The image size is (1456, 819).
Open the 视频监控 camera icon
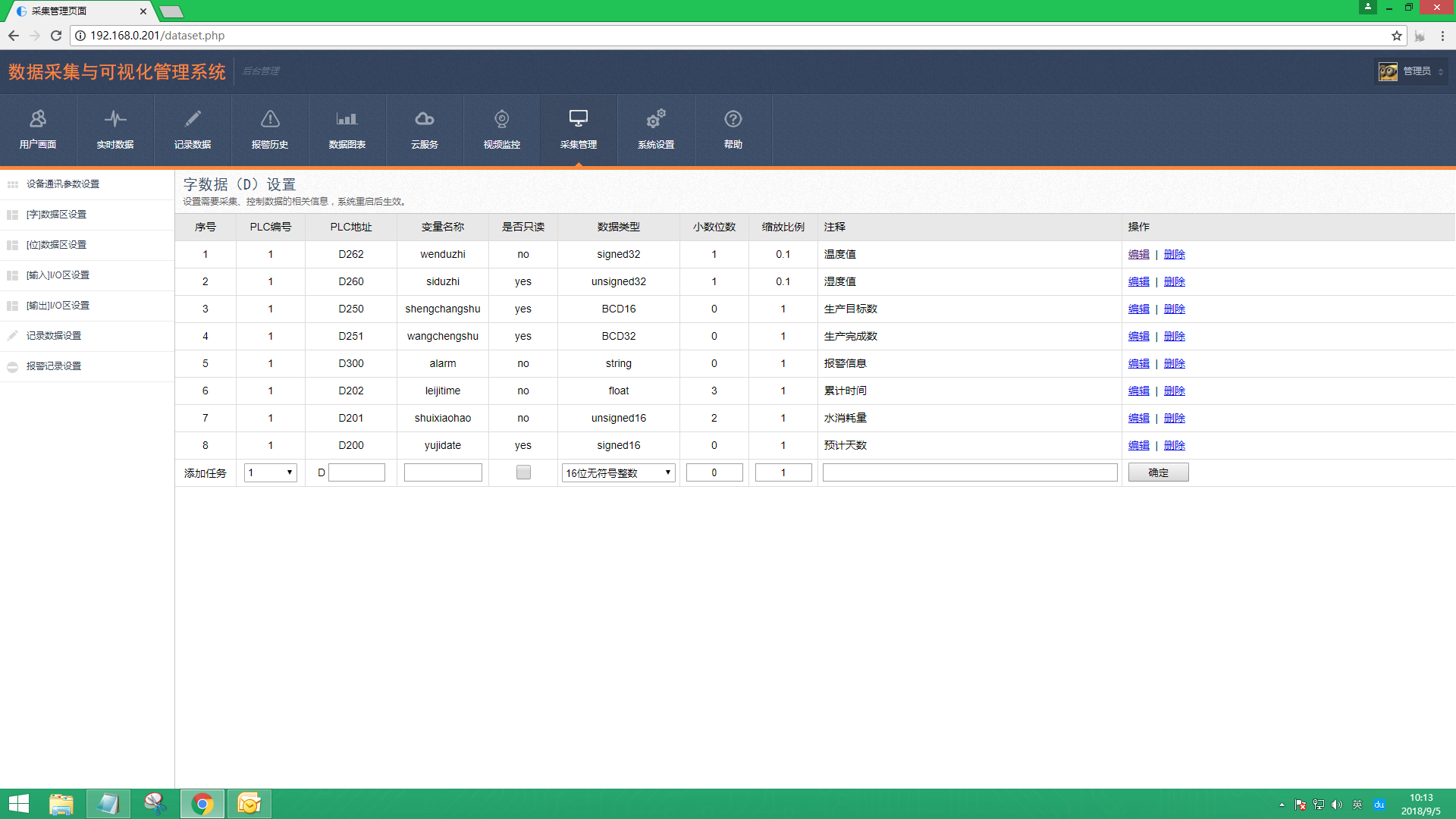click(502, 119)
